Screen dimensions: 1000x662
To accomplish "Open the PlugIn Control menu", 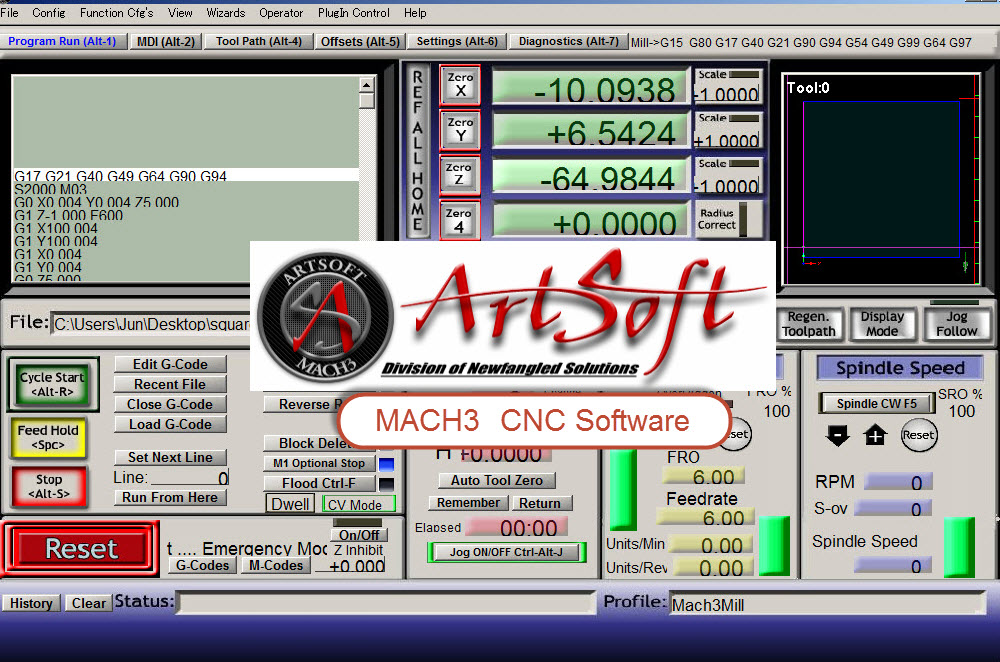I will pyautogui.click(x=353, y=13).
